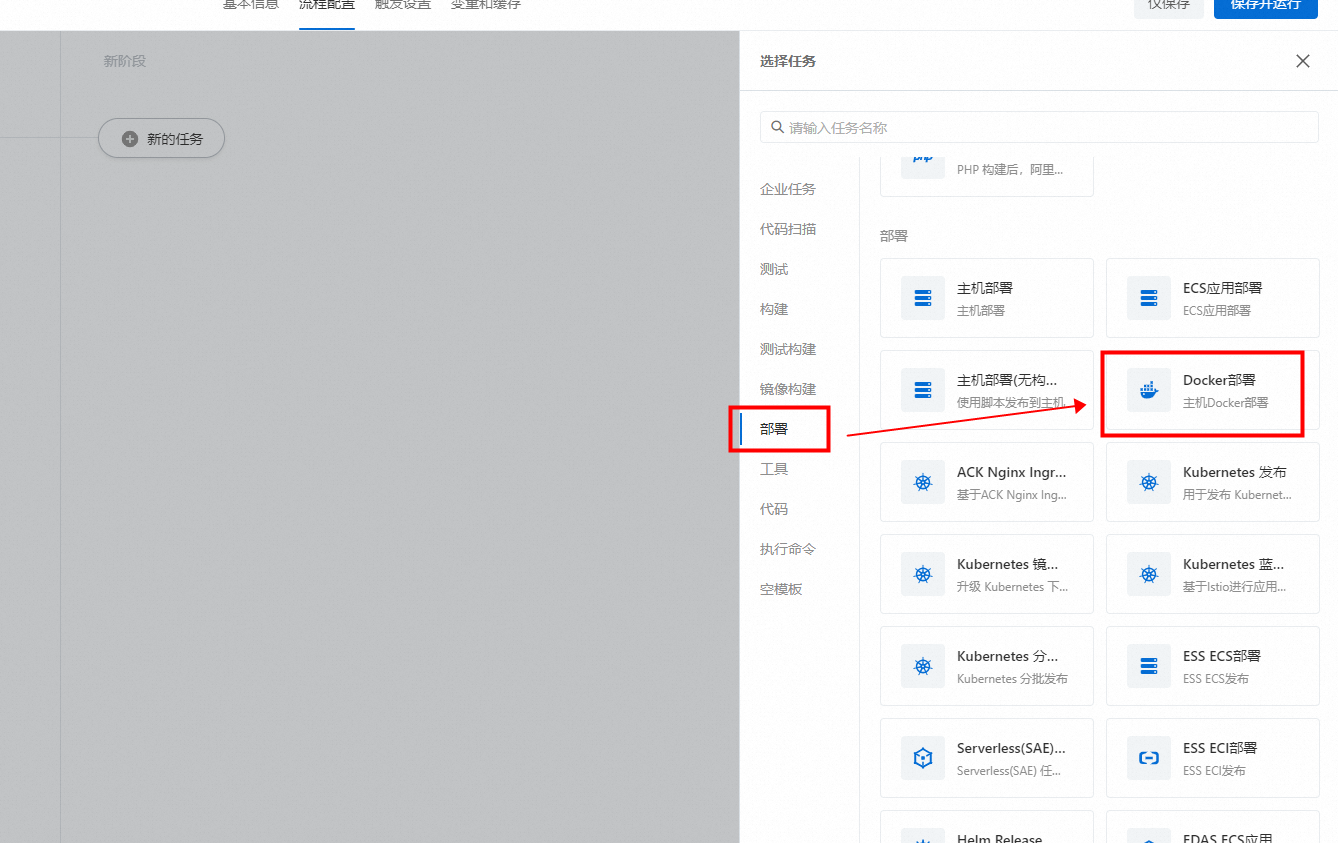Click the Docker部署 whale icon
Screen dimensions: 1338x843
[1149, 390]
